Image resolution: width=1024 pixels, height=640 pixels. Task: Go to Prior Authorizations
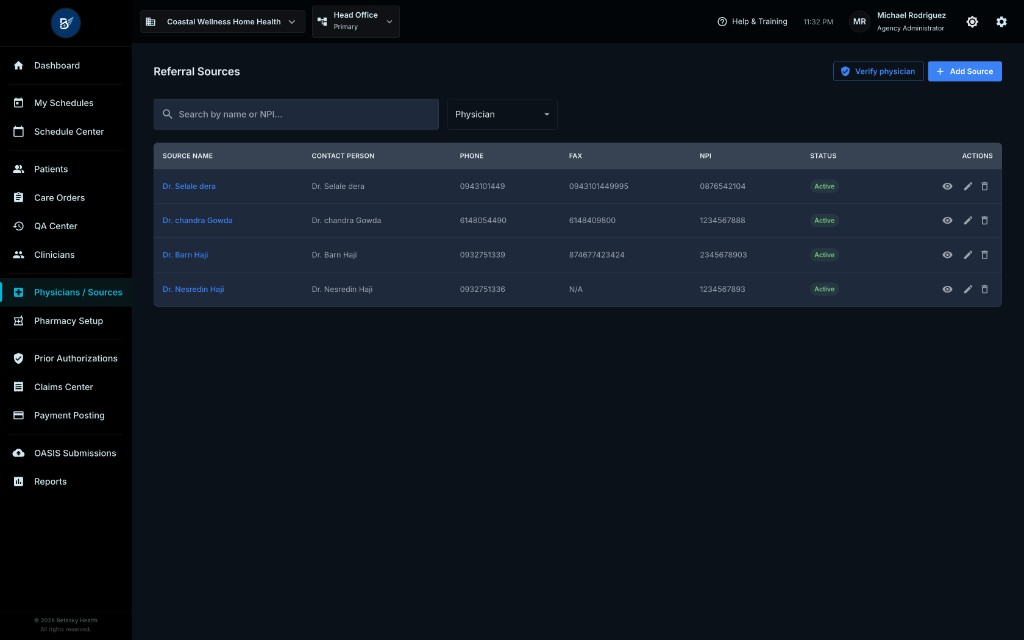pyautogui.click(x=66, y=358)
